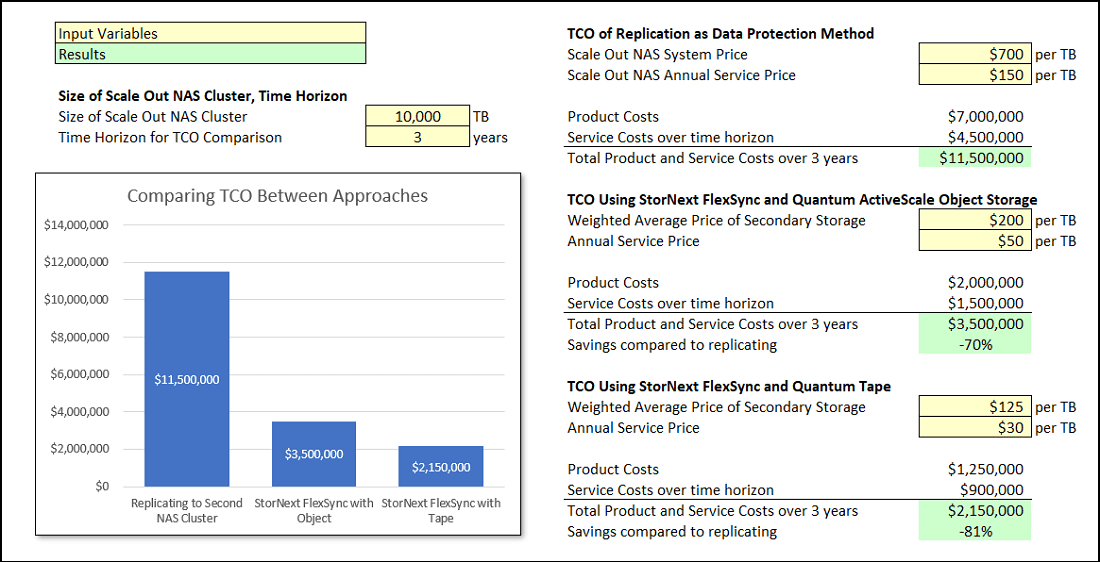Click the yellow Input Variables legend cell

point(211,33)
